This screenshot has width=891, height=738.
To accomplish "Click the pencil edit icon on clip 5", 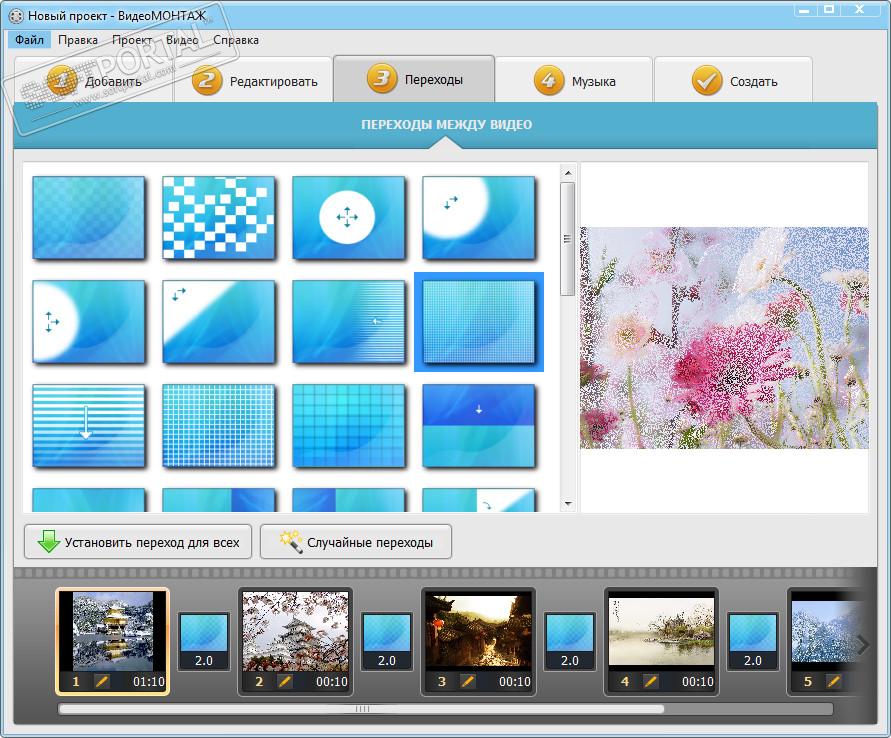I will pos(834,681).
